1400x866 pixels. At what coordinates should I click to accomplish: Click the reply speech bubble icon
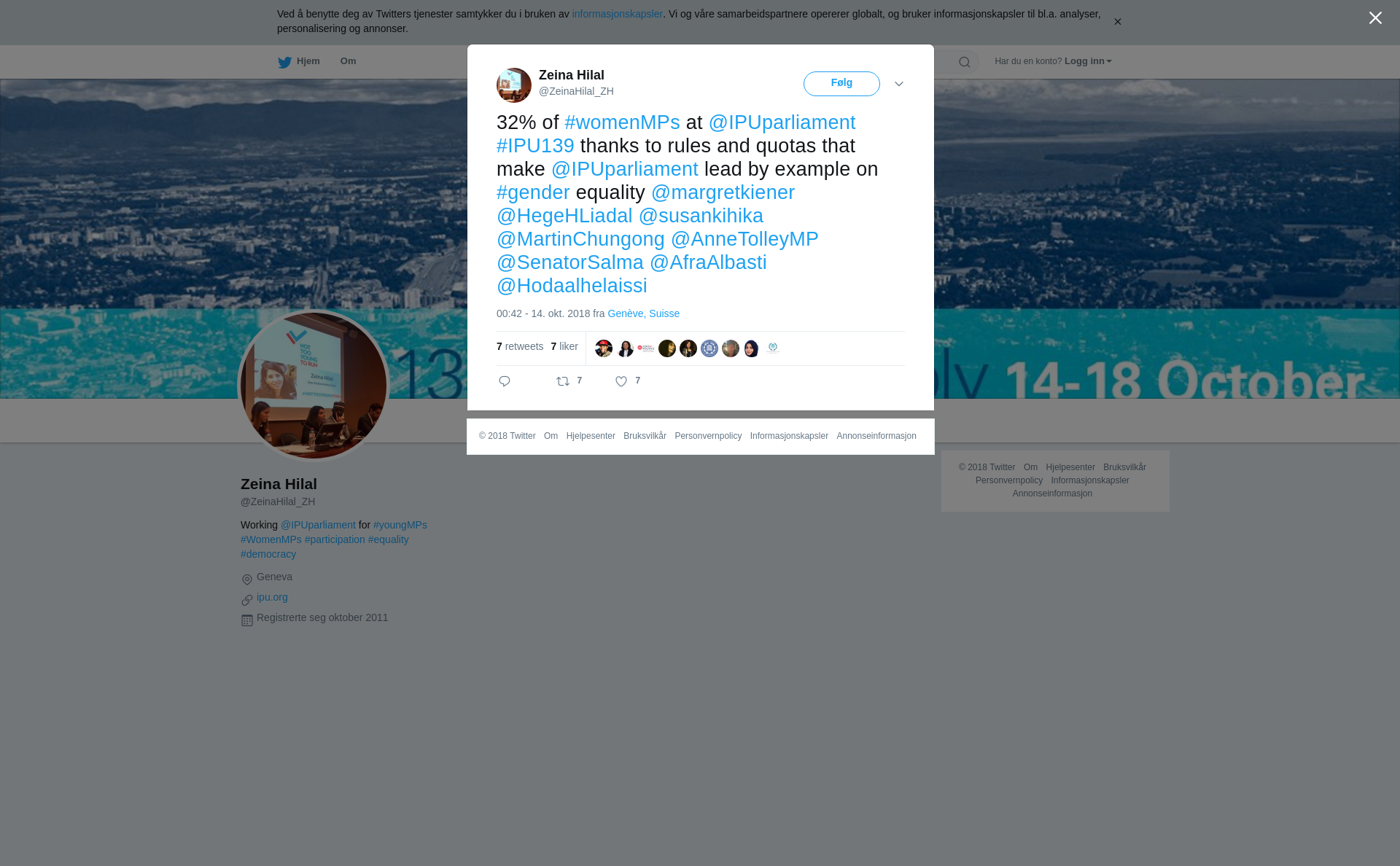505,381
